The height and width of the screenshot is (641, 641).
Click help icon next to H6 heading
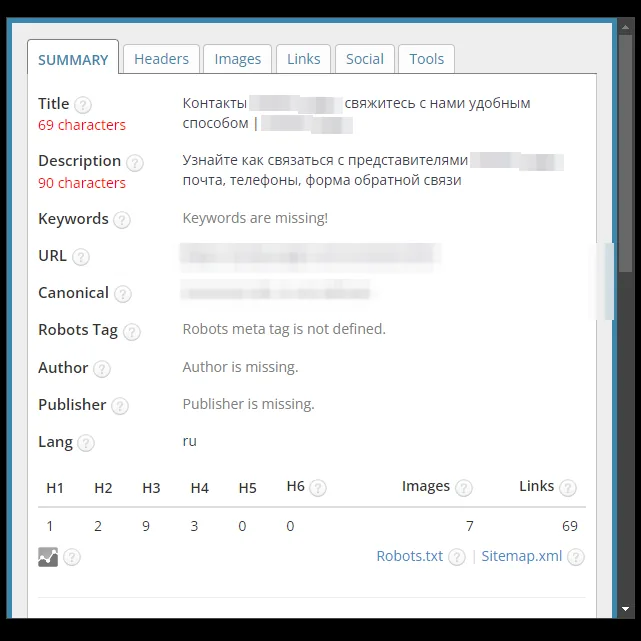(318, 488)
